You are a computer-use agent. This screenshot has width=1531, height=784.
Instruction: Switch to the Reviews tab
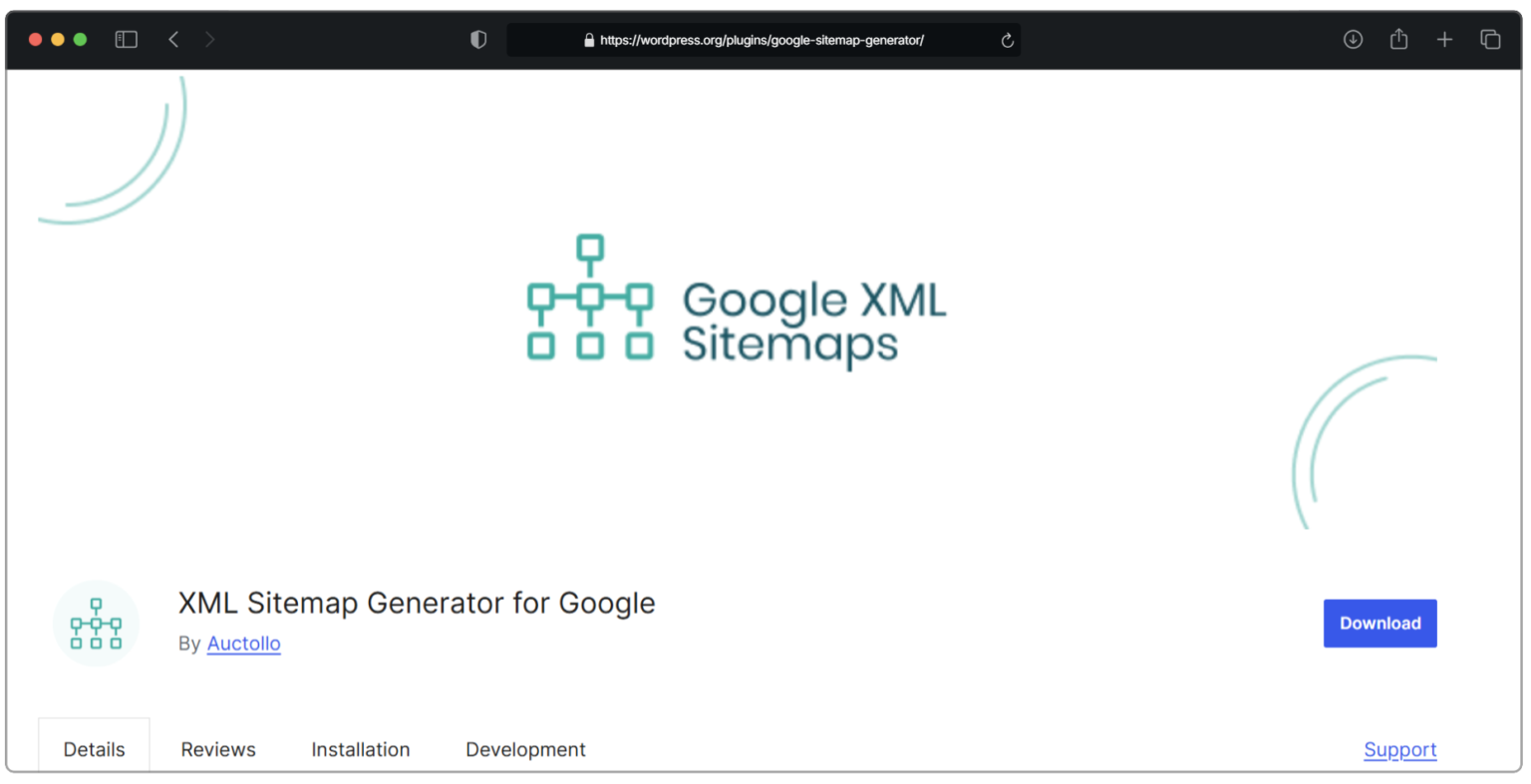tap(217, 749)
